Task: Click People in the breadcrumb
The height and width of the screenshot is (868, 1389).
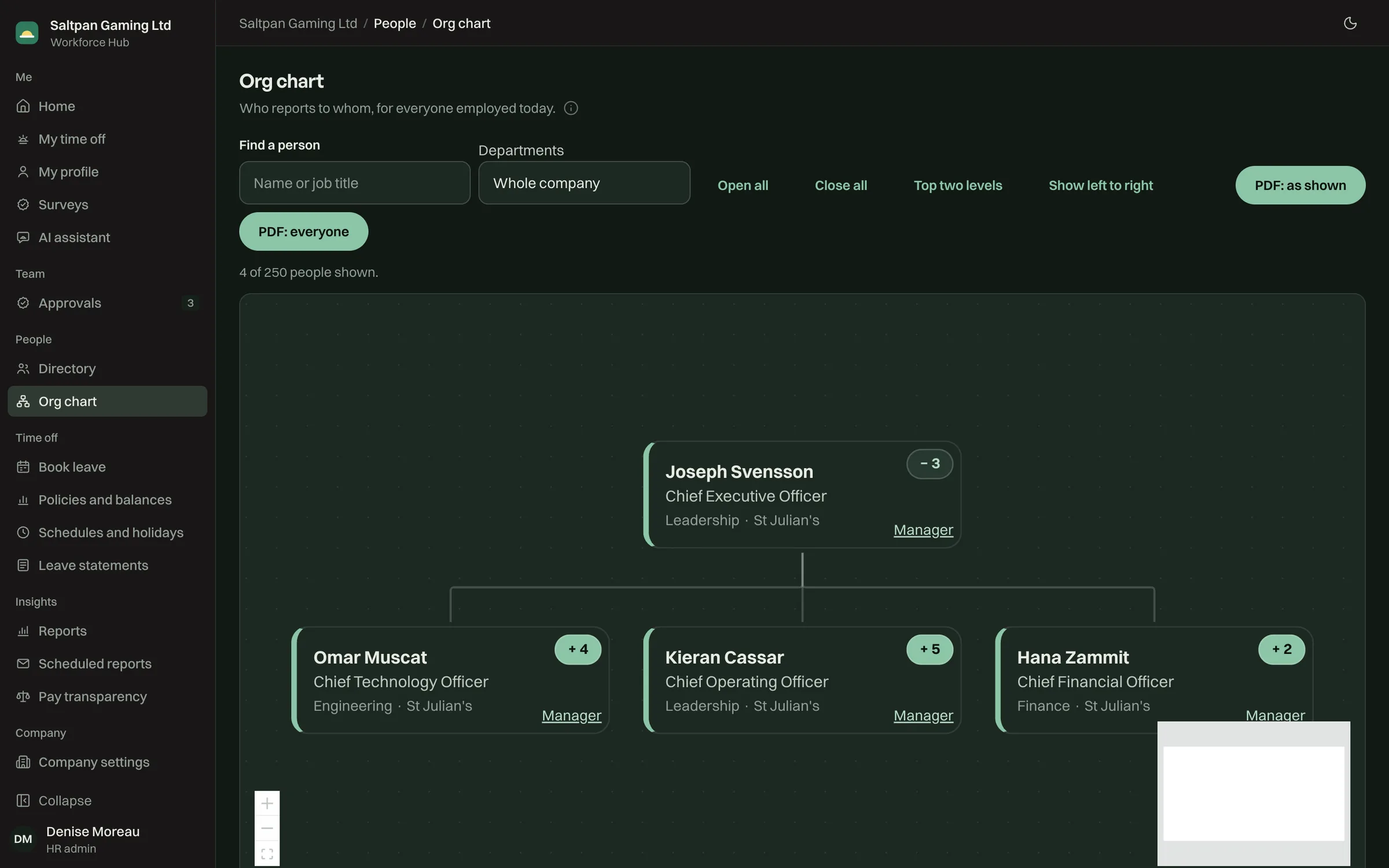Action: [395, 23]
